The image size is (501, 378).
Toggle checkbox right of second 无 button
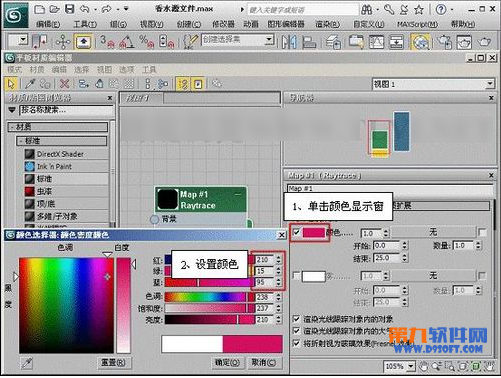click(482, 276)
